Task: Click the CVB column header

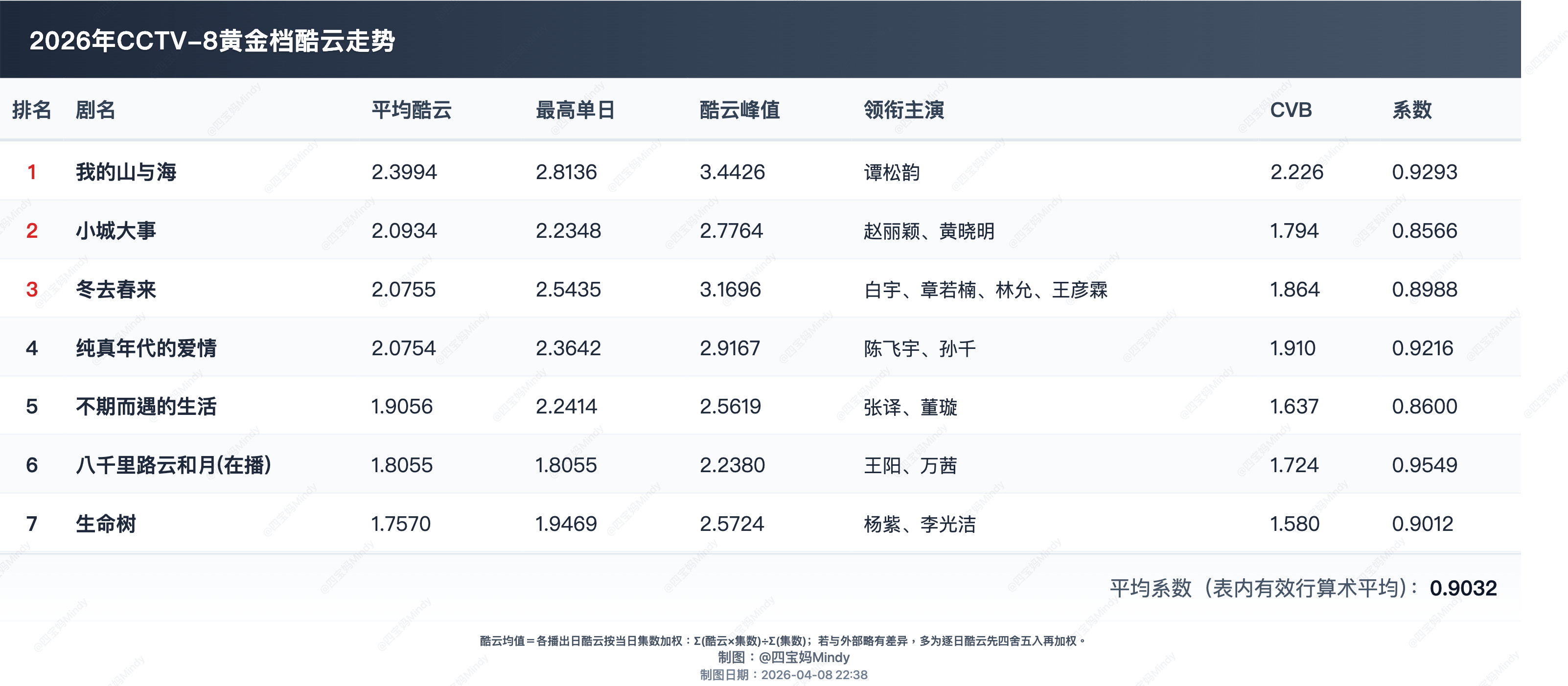Action: point(1291,110)
